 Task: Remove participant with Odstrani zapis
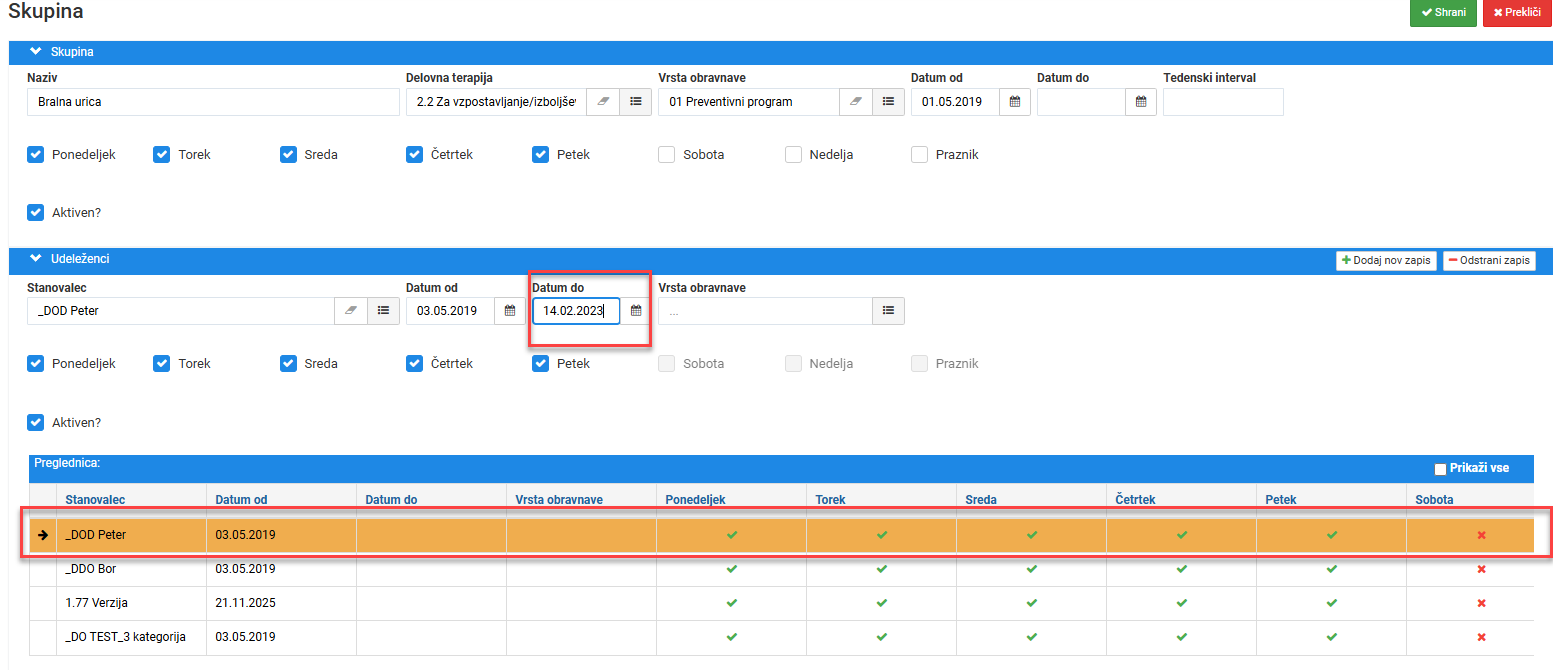point(1489,260)
